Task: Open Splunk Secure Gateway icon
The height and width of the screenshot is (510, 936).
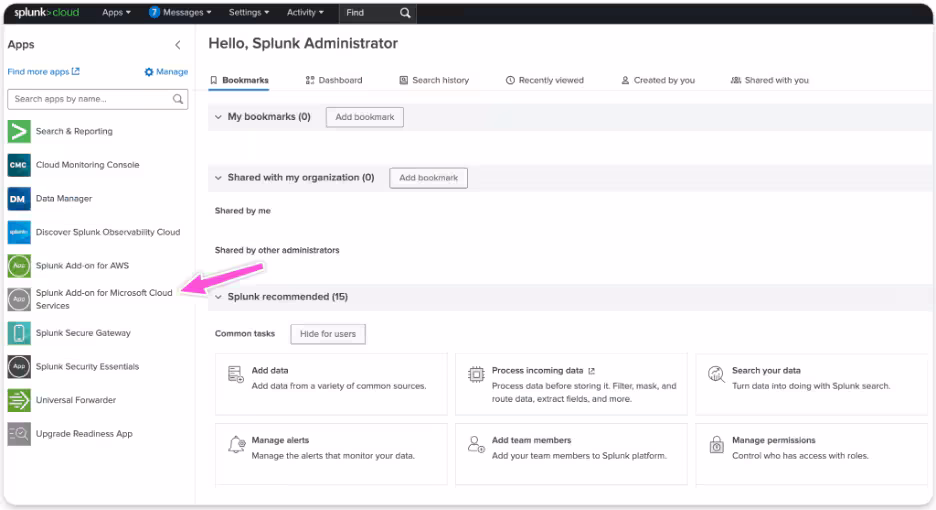Action: (19, 333)
